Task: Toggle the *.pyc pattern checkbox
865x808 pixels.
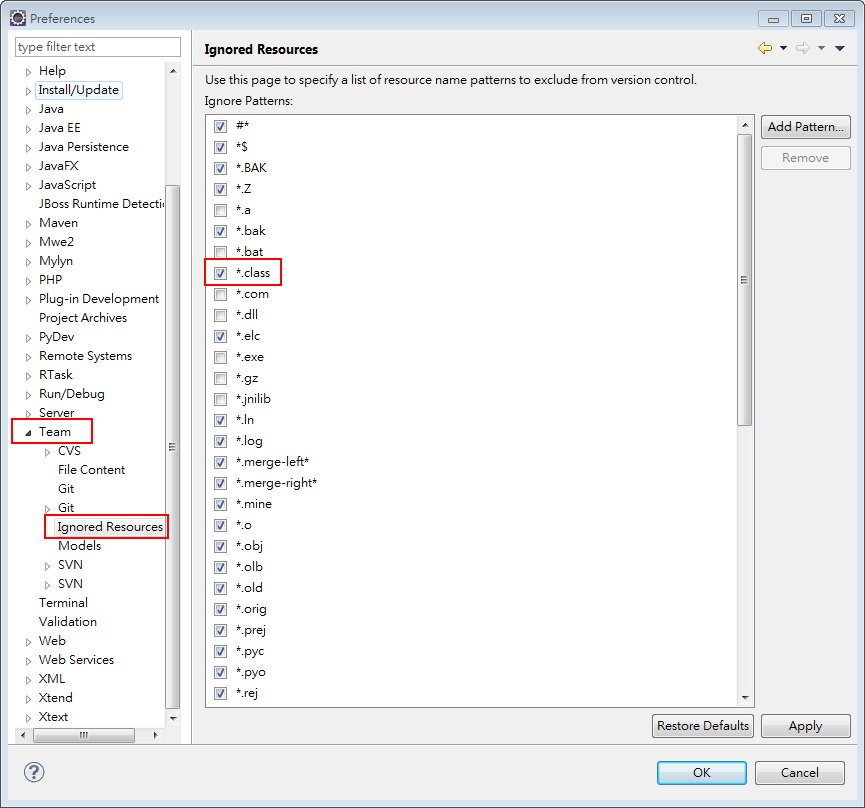Action: pyautogui.click(x=220, y=651)
